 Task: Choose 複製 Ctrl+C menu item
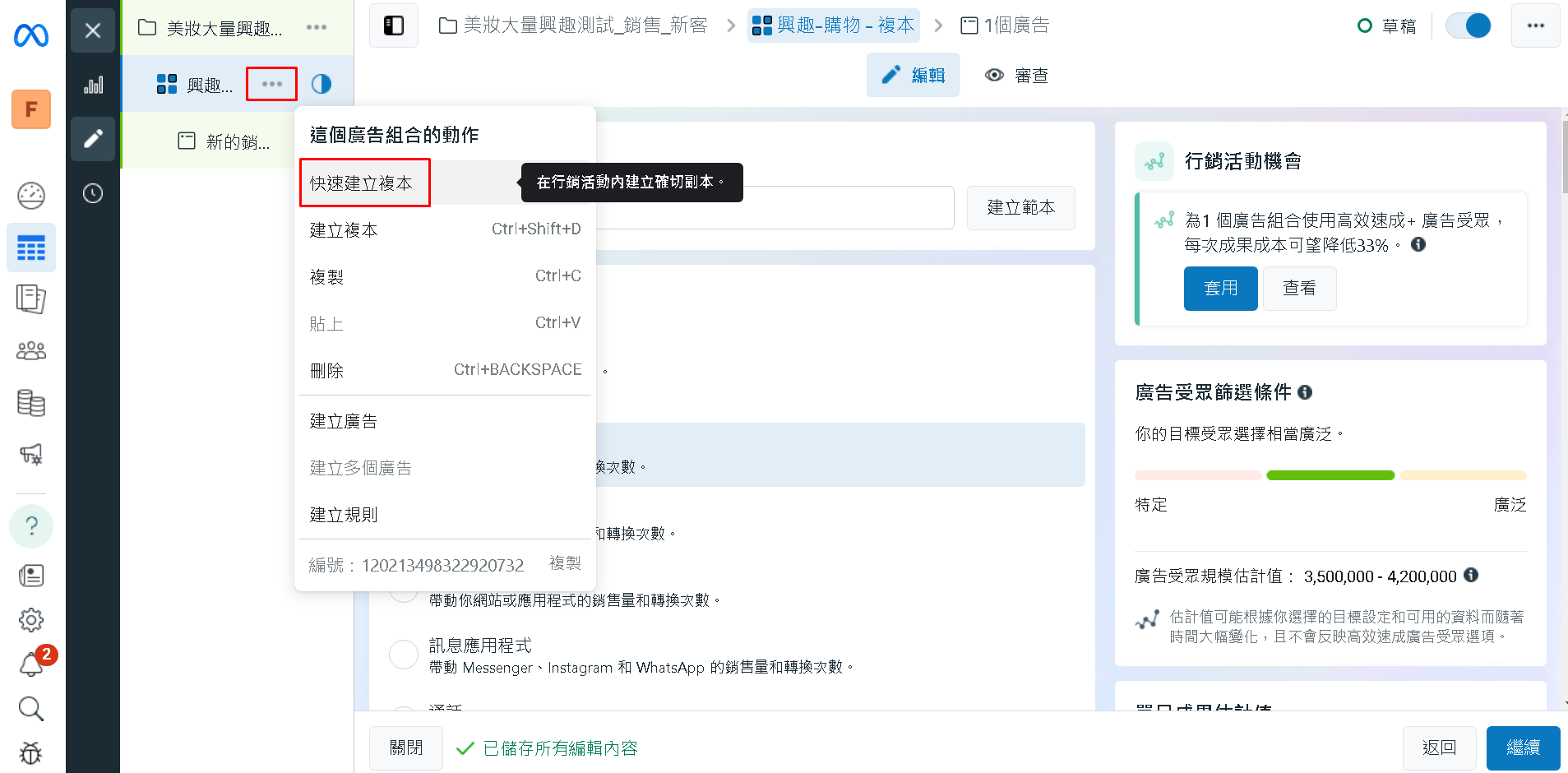445,276
